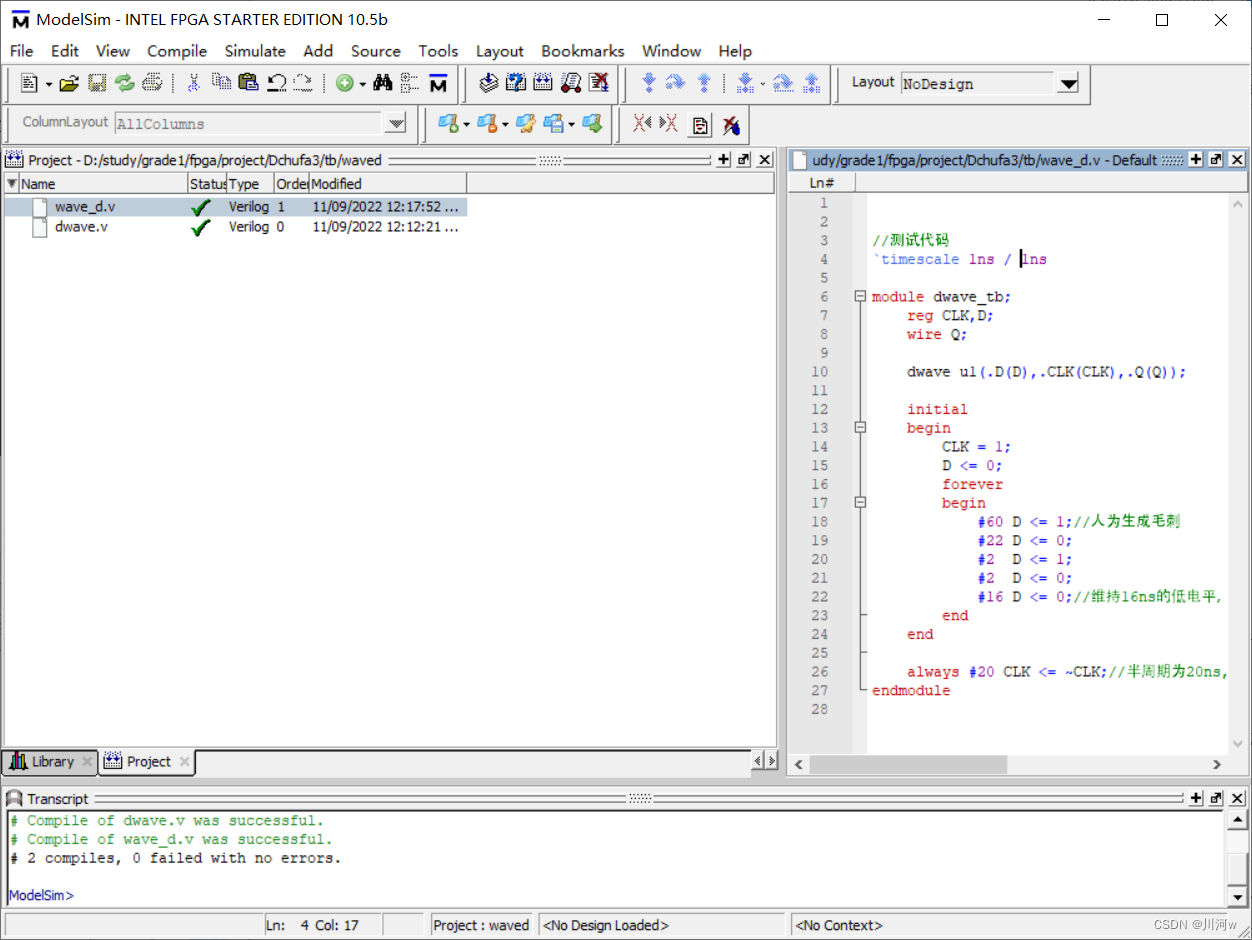Click the Undo arrow icon
The height and width of the screenshot is (940, 1252).
point(276,84)
